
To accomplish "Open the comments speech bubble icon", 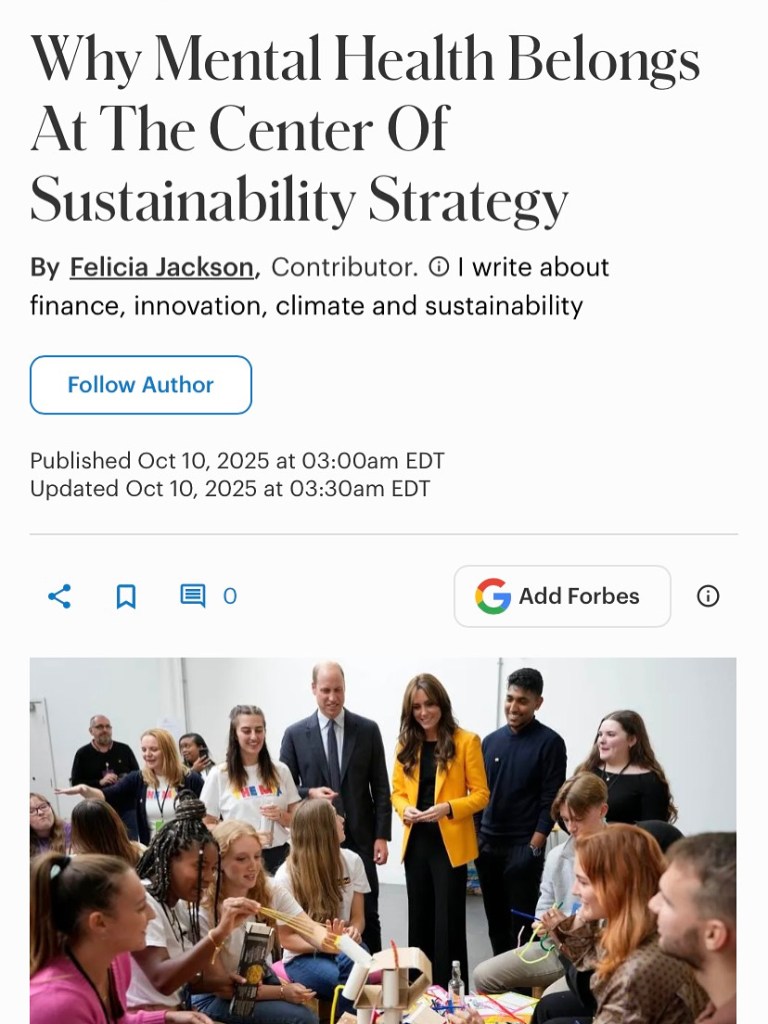I will pyautogui.click(x=192, y=596).
